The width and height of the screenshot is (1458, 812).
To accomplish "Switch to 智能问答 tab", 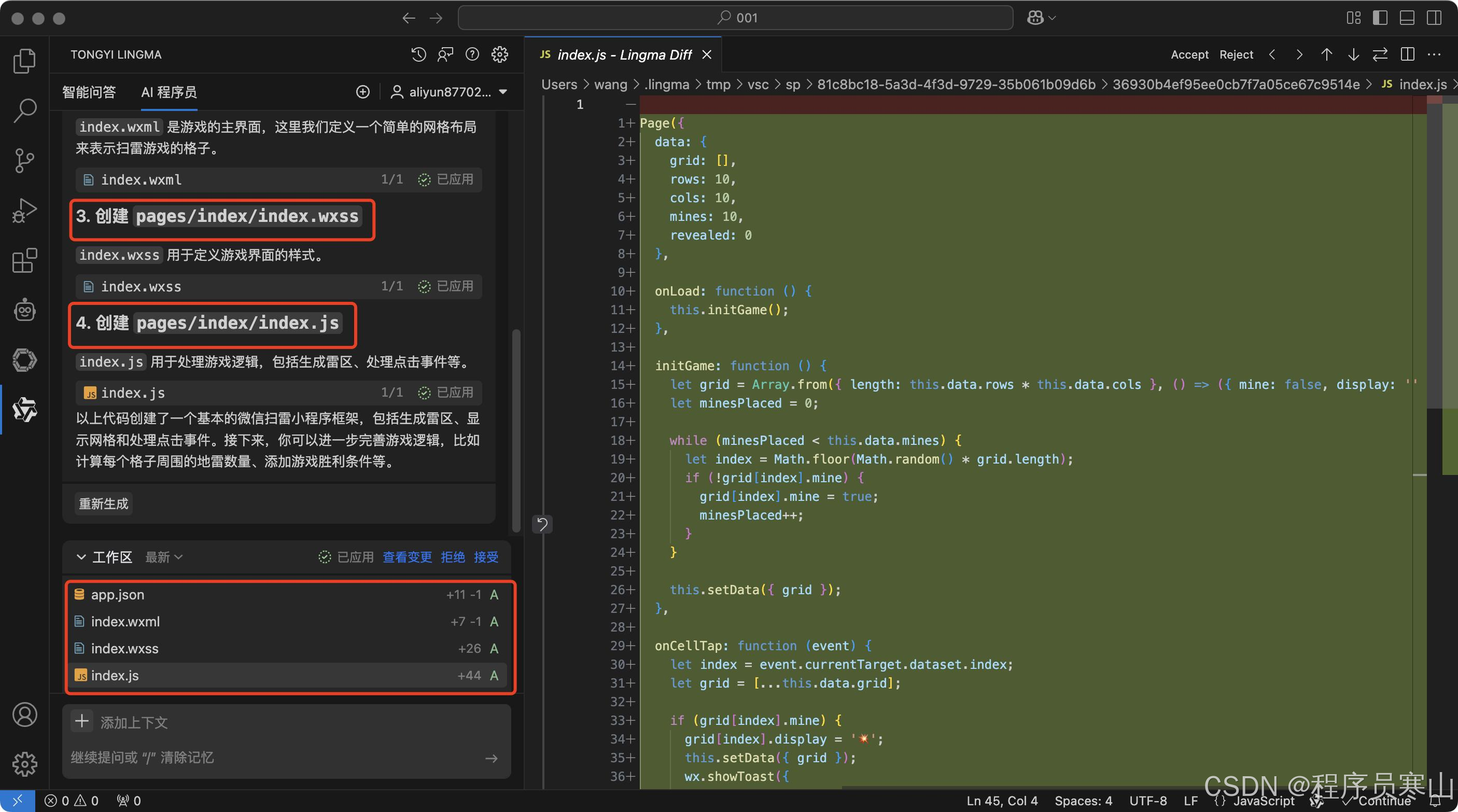I will point(89,92).
